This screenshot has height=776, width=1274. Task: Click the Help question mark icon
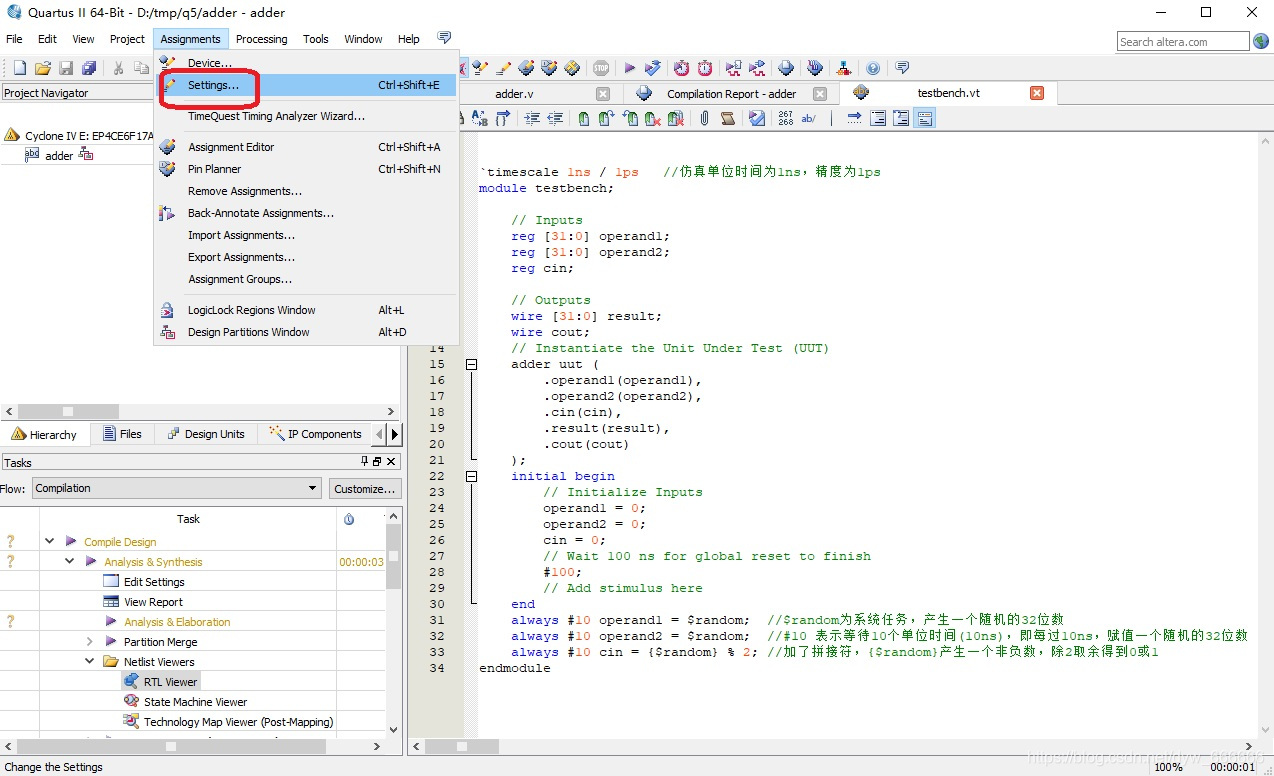[x=873, y=68]
